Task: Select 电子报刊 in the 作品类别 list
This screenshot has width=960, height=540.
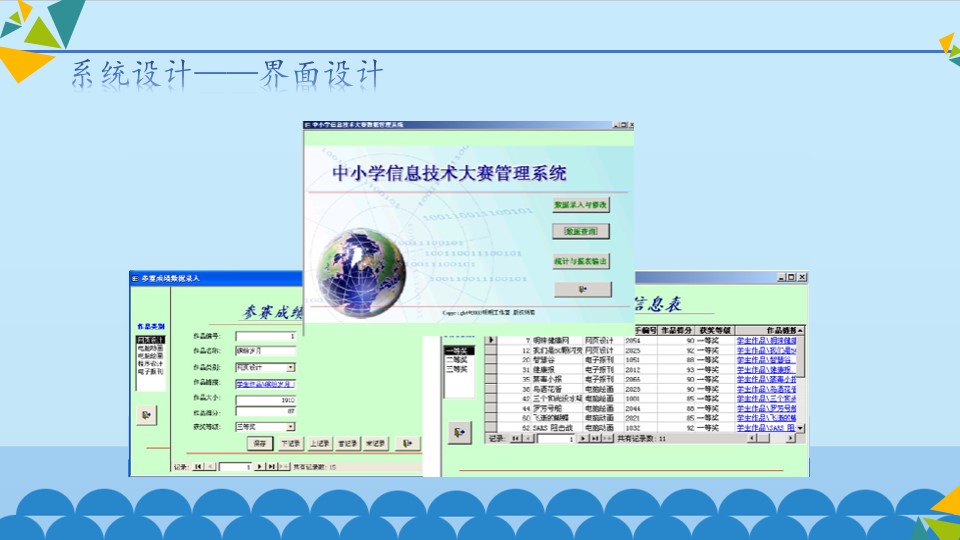Action: (150, 372)
